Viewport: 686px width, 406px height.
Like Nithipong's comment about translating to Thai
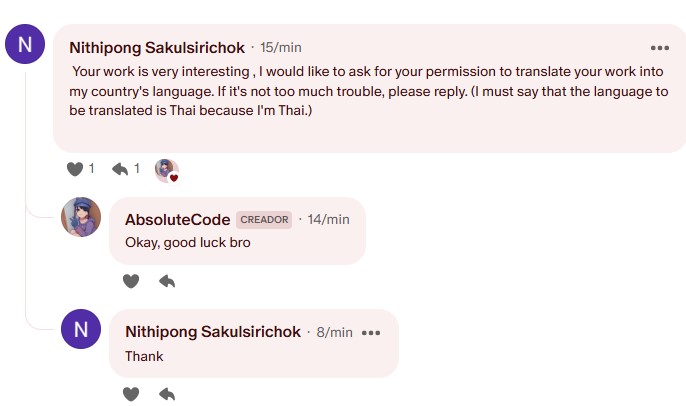75,169
